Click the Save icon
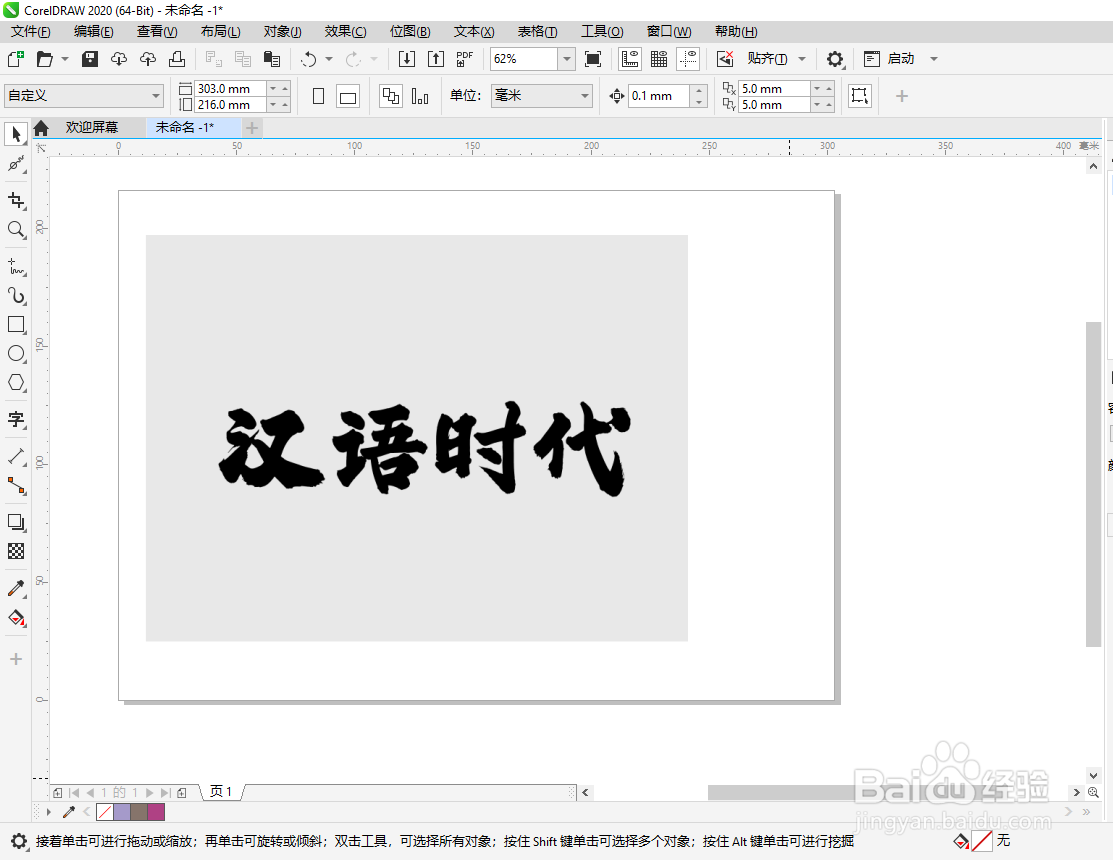 tap(89, 58)
